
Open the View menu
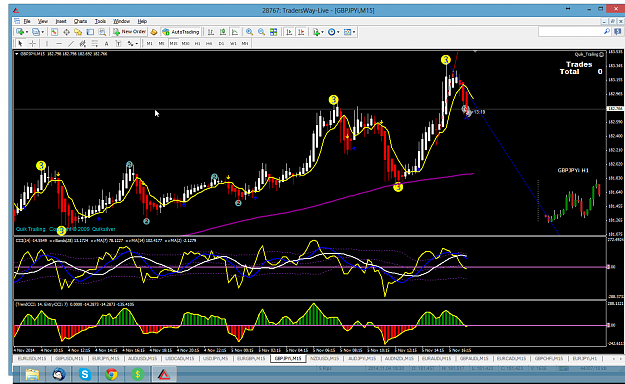43,21
